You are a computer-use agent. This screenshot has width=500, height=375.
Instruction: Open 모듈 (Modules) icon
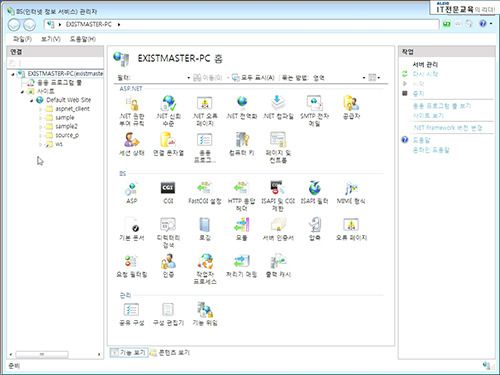click(242, 229)
